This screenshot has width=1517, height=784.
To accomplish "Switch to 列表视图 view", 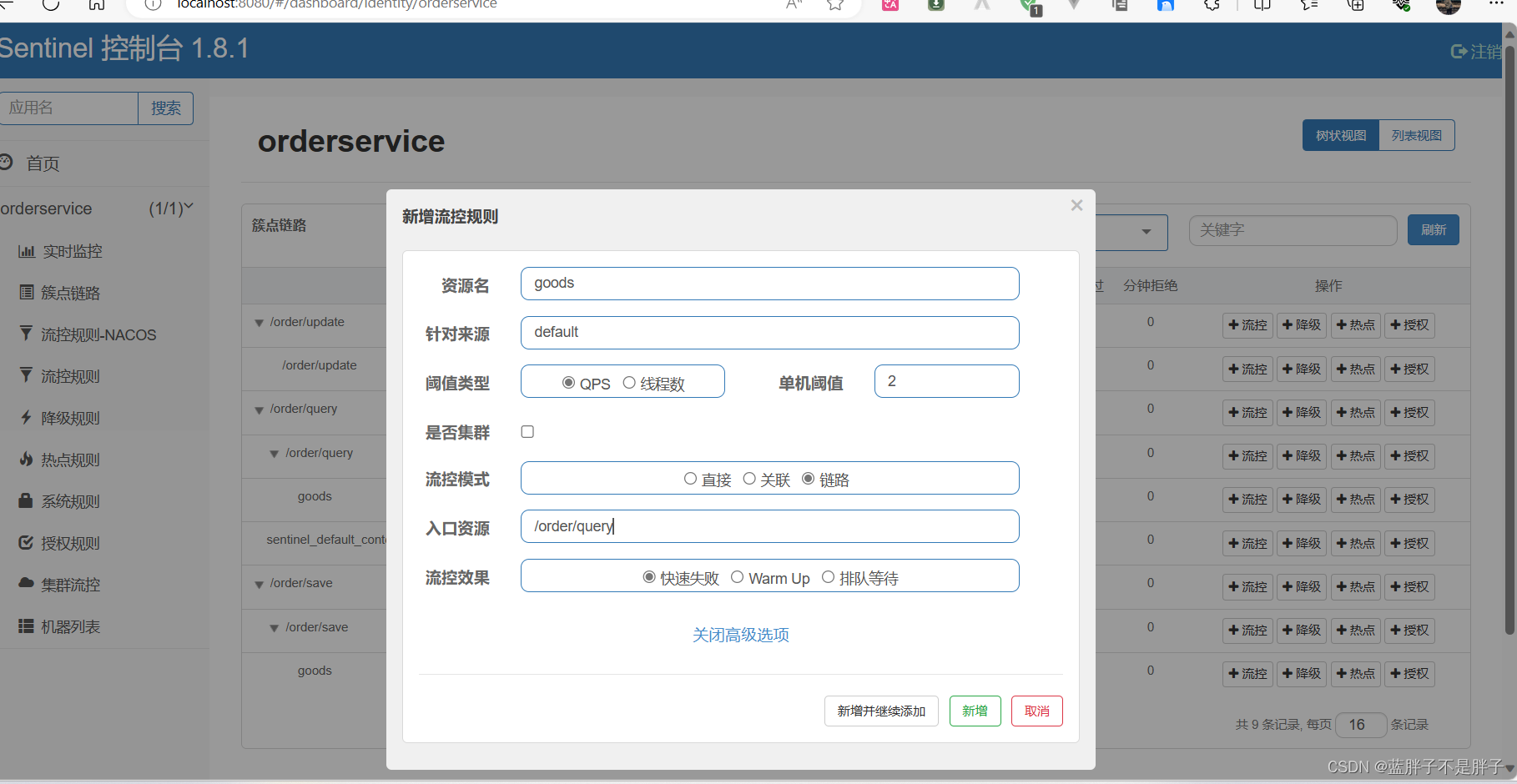I will coord(1416,135).
